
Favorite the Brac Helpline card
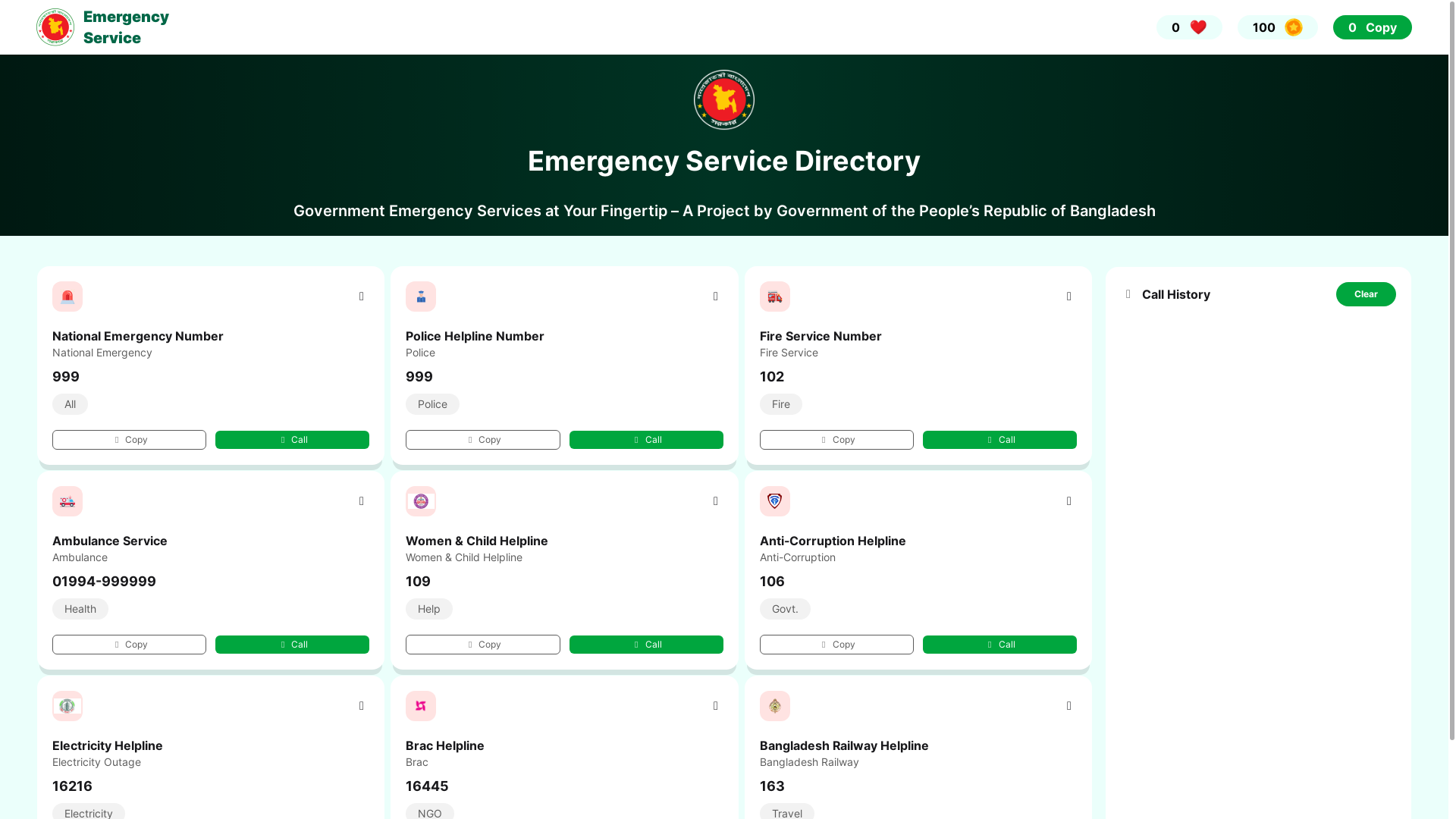716,706
